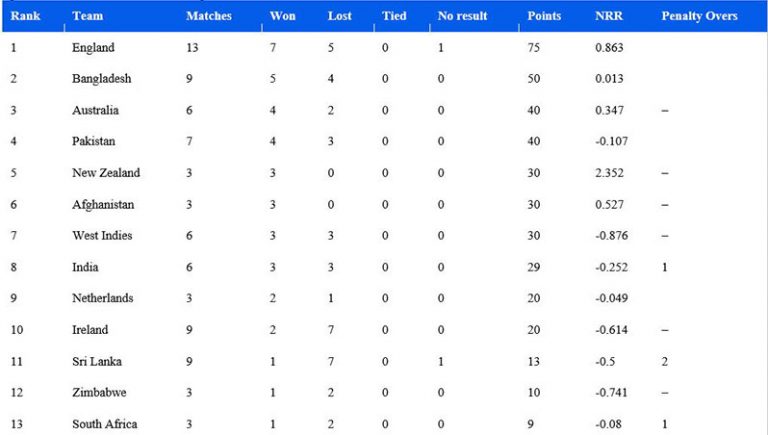This screenshot has width=768, height=435.
Task: Select the South Africa team name
Action: click(104, 424)
